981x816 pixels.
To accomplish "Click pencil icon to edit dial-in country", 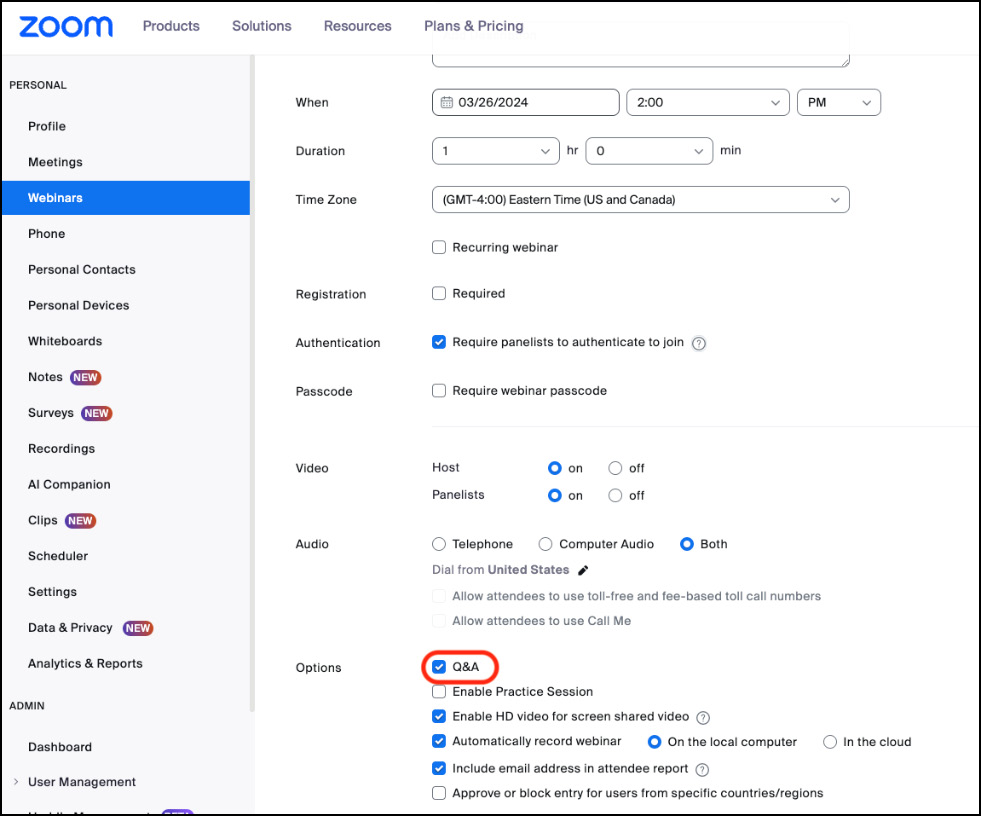I will pyautogui.click(x=583, y=570).
